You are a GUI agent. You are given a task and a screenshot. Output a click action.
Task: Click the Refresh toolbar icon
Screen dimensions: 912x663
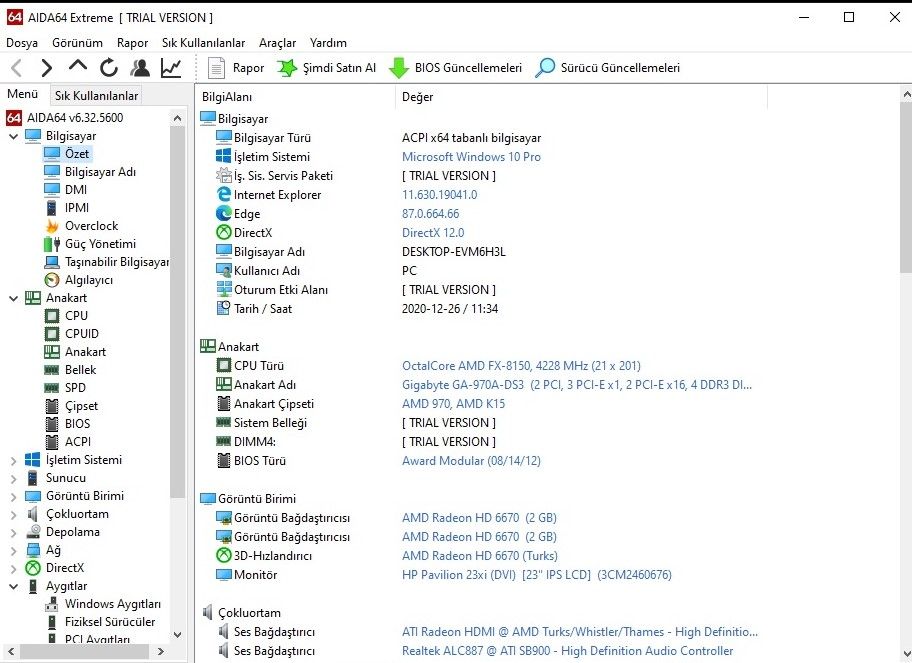point(109,68)
